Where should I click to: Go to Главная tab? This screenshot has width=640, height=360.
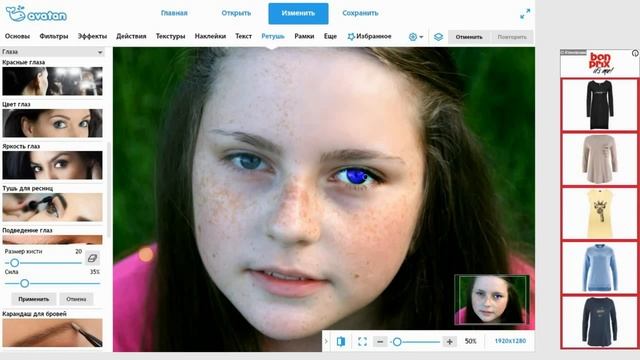(174, 13)
